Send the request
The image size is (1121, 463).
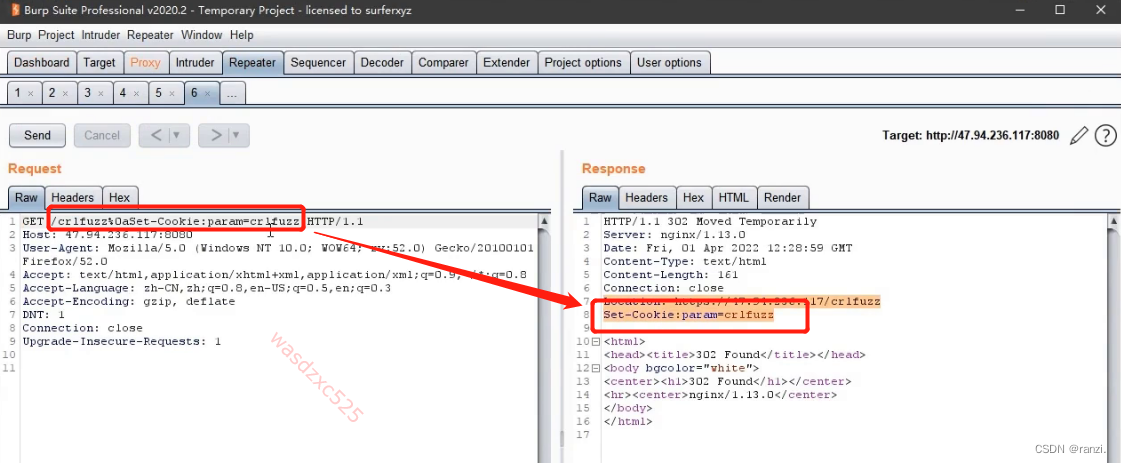pyautogui.click(x=37, y=135)
